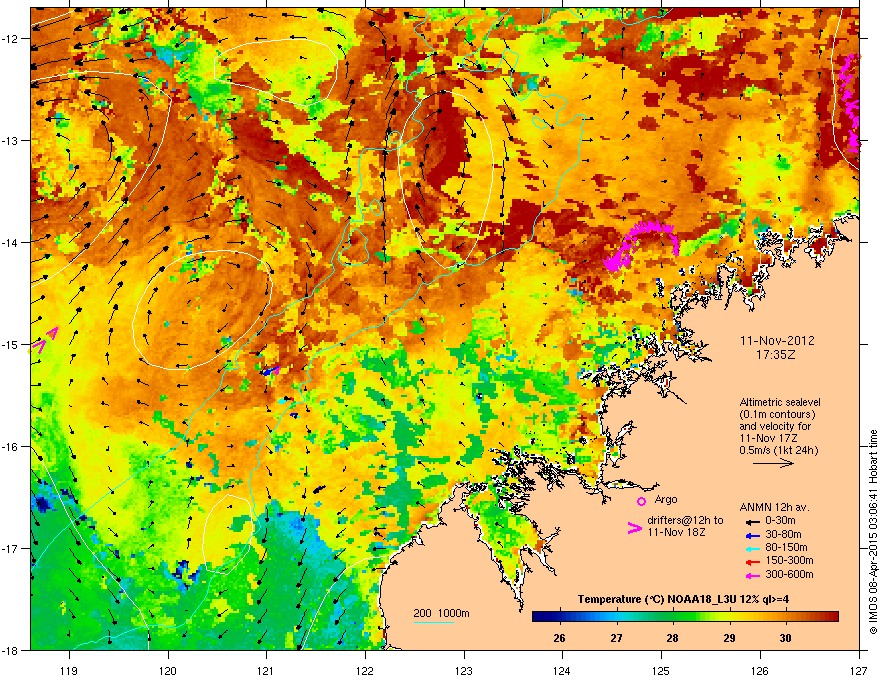Click the -13 latitude axis label
880x680 pixels.
pos(11,140)
